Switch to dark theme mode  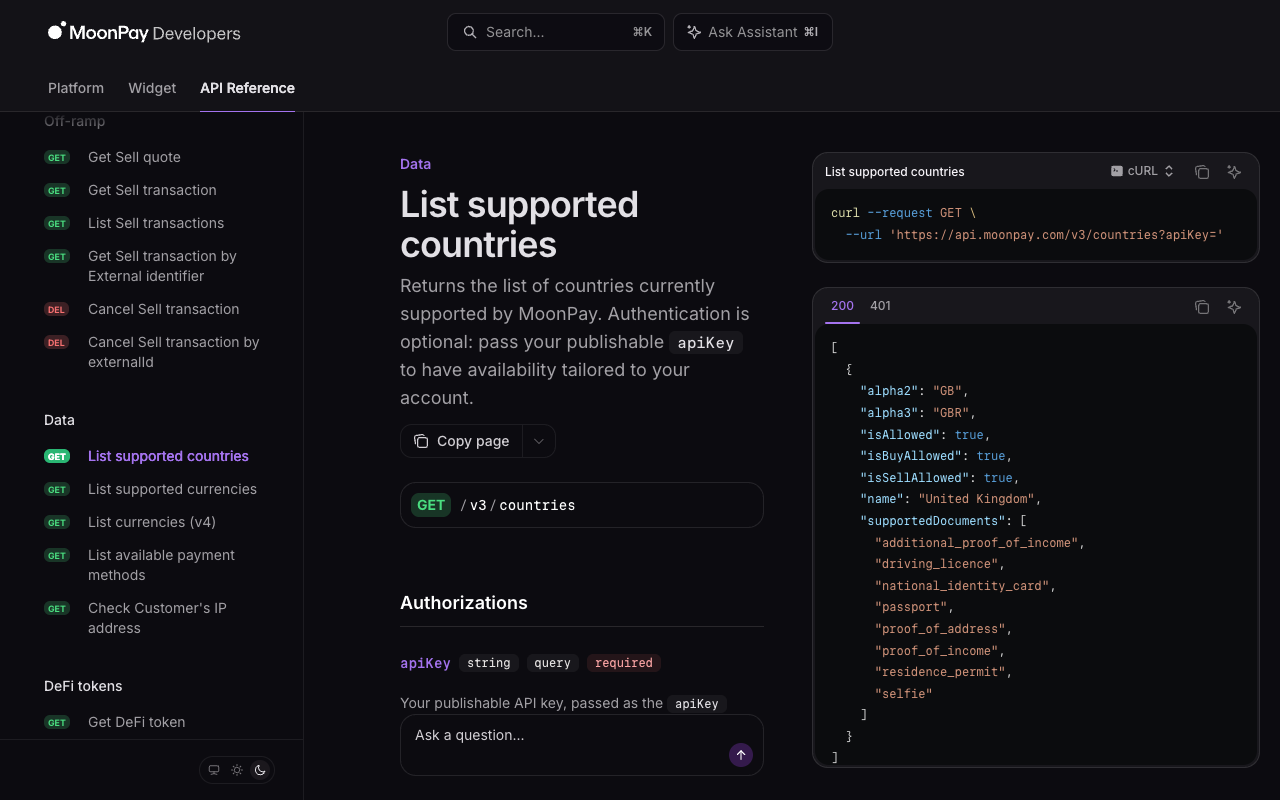260,770
